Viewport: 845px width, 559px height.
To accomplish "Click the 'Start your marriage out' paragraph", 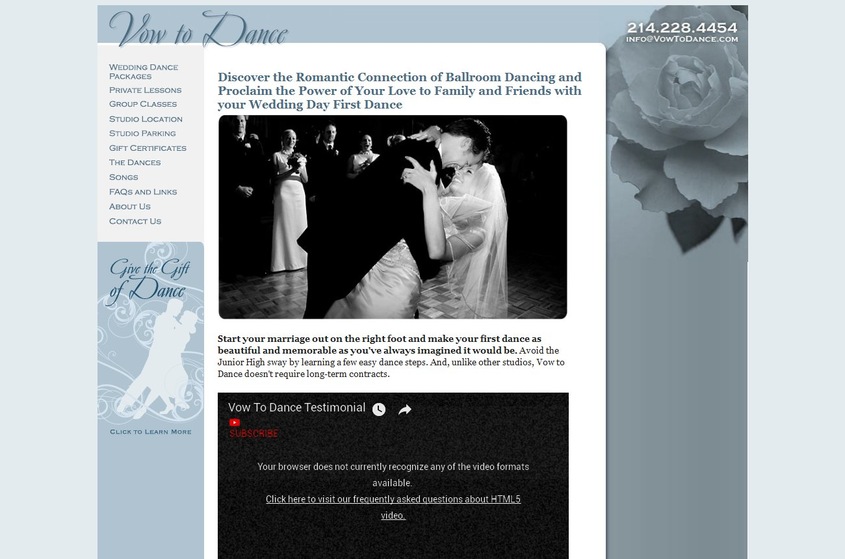I will pyautogui.click(x=391, y=356).
